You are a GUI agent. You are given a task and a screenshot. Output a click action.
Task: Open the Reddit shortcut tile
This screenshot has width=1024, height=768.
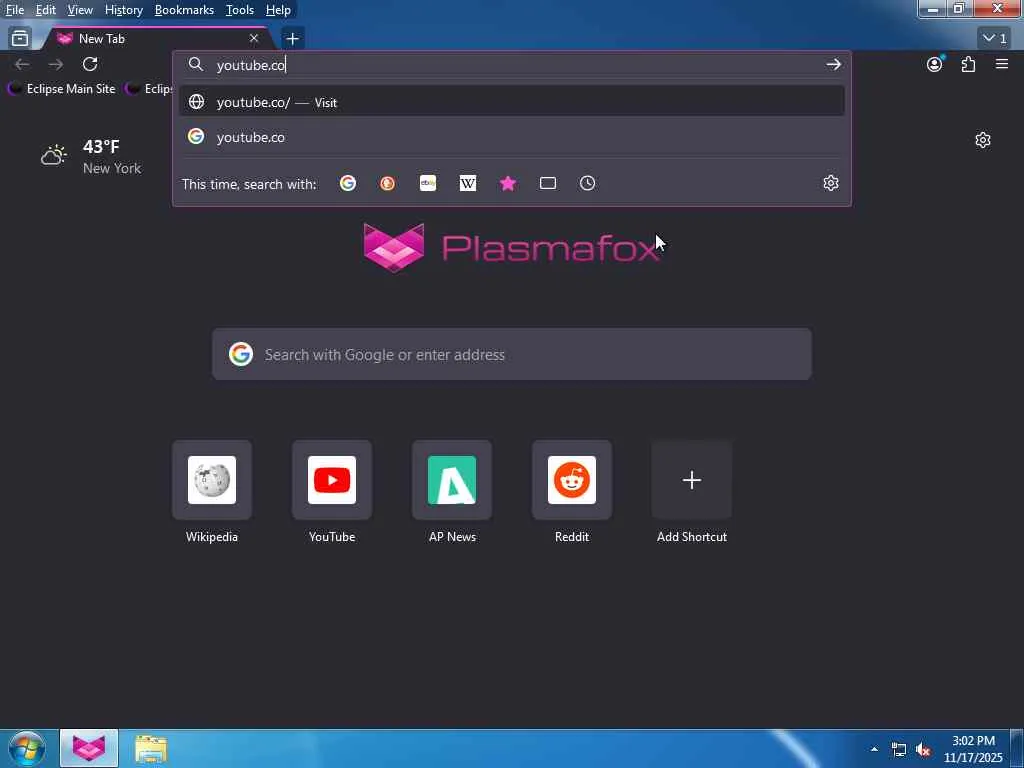pyautogui.click(x=572, y=492)
